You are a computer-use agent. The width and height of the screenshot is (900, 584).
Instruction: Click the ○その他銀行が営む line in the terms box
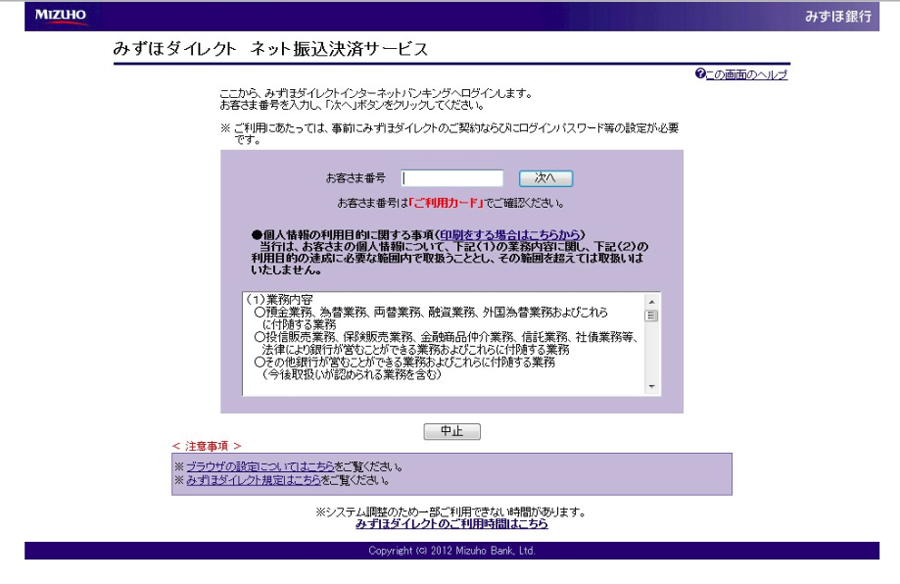(405, 362)
